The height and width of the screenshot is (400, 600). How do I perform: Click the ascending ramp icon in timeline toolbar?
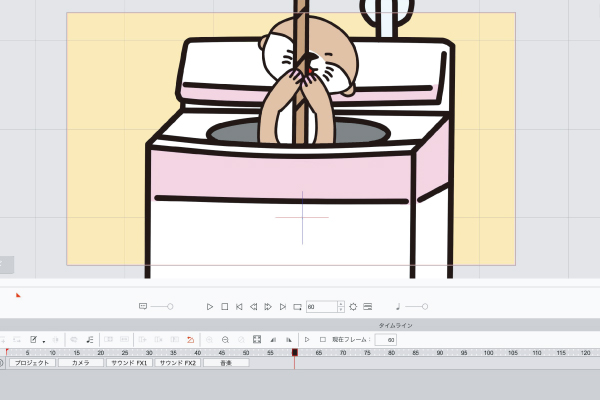273,340
